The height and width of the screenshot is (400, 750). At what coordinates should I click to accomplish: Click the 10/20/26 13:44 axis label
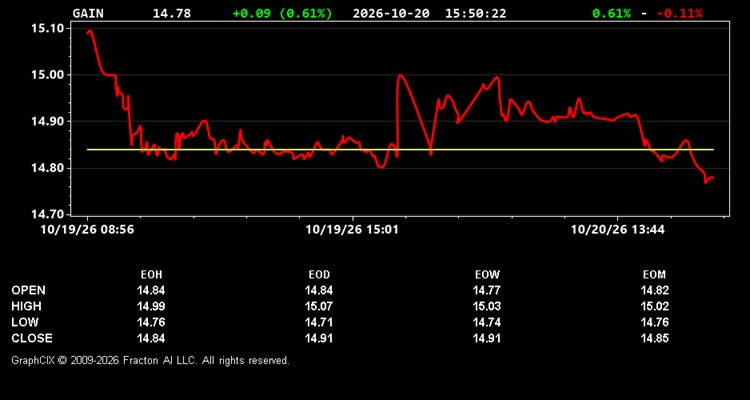[x=618, y=230]
